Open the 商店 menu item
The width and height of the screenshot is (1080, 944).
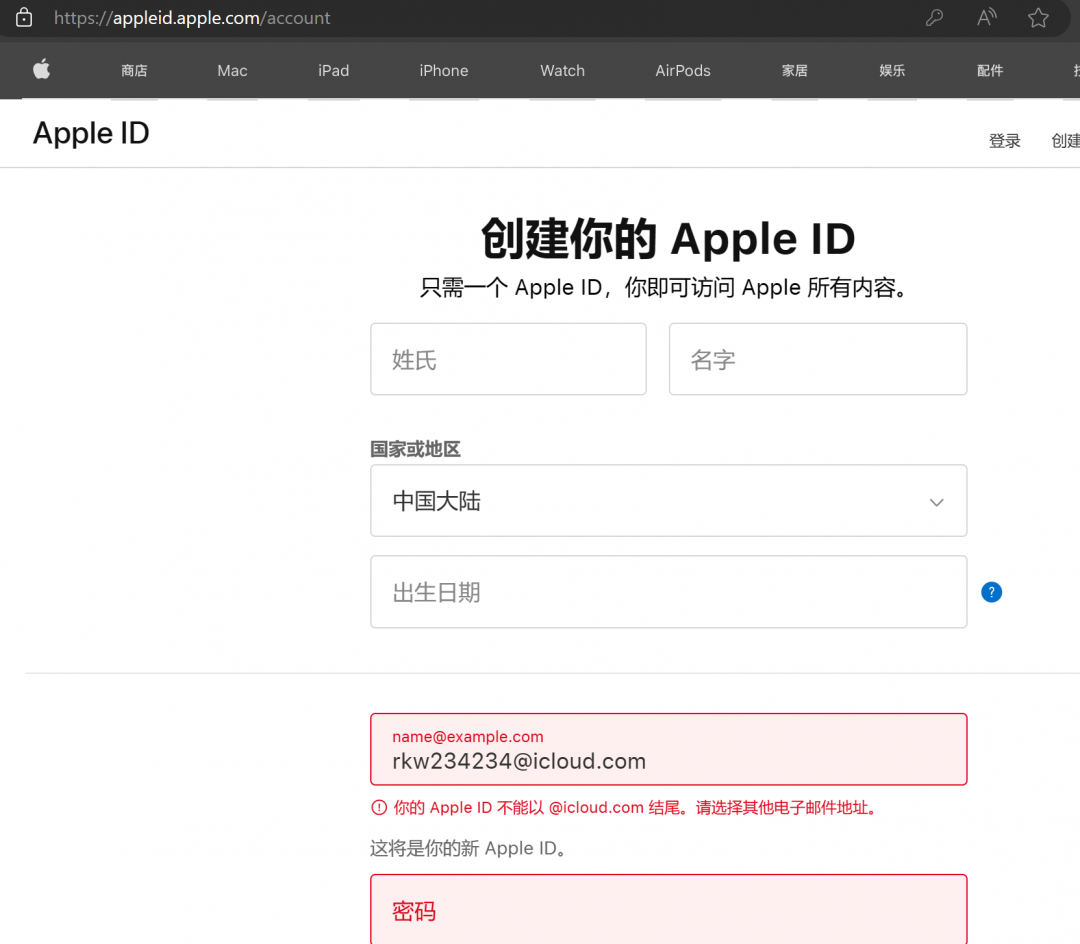(134, 70)
